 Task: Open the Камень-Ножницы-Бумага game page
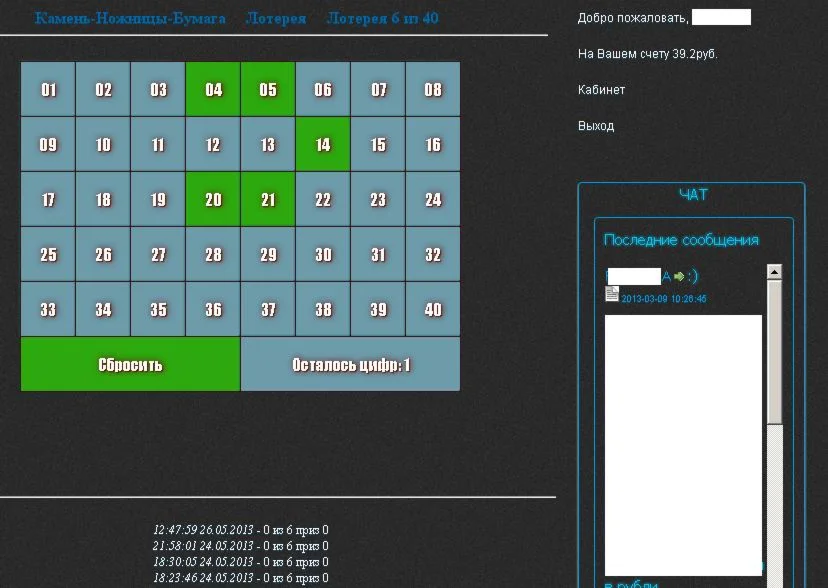pos(128,18)
